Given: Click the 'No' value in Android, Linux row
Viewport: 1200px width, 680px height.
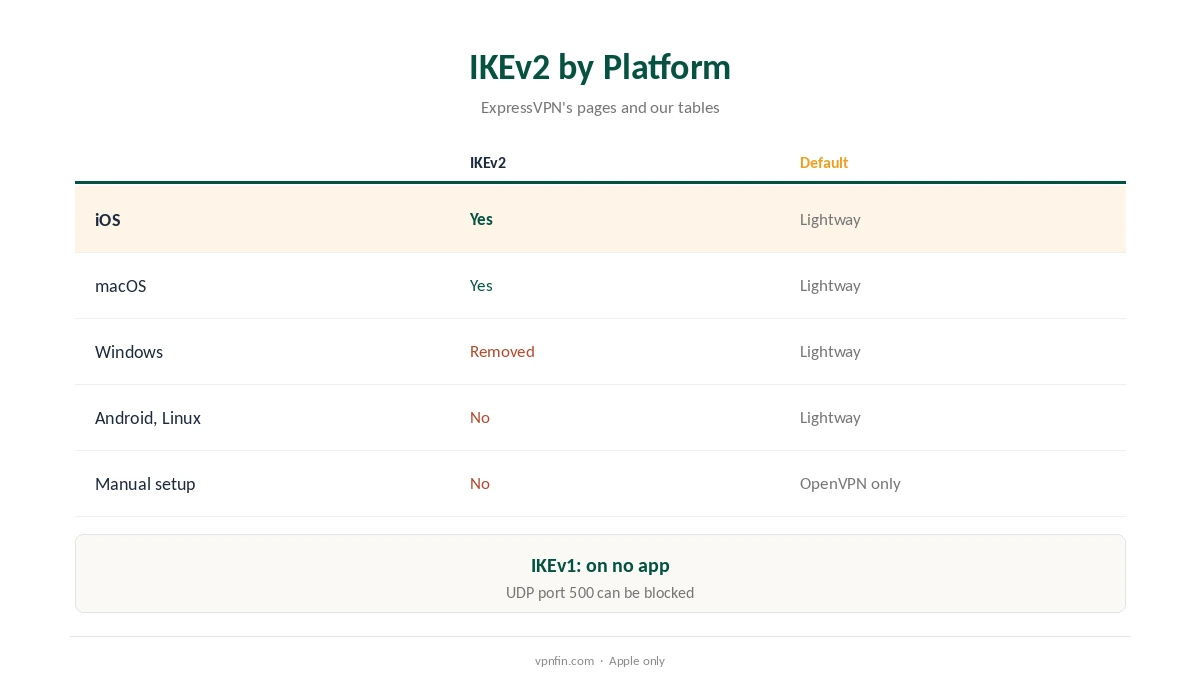Looking at the screenshot, I should coord(480,417).
